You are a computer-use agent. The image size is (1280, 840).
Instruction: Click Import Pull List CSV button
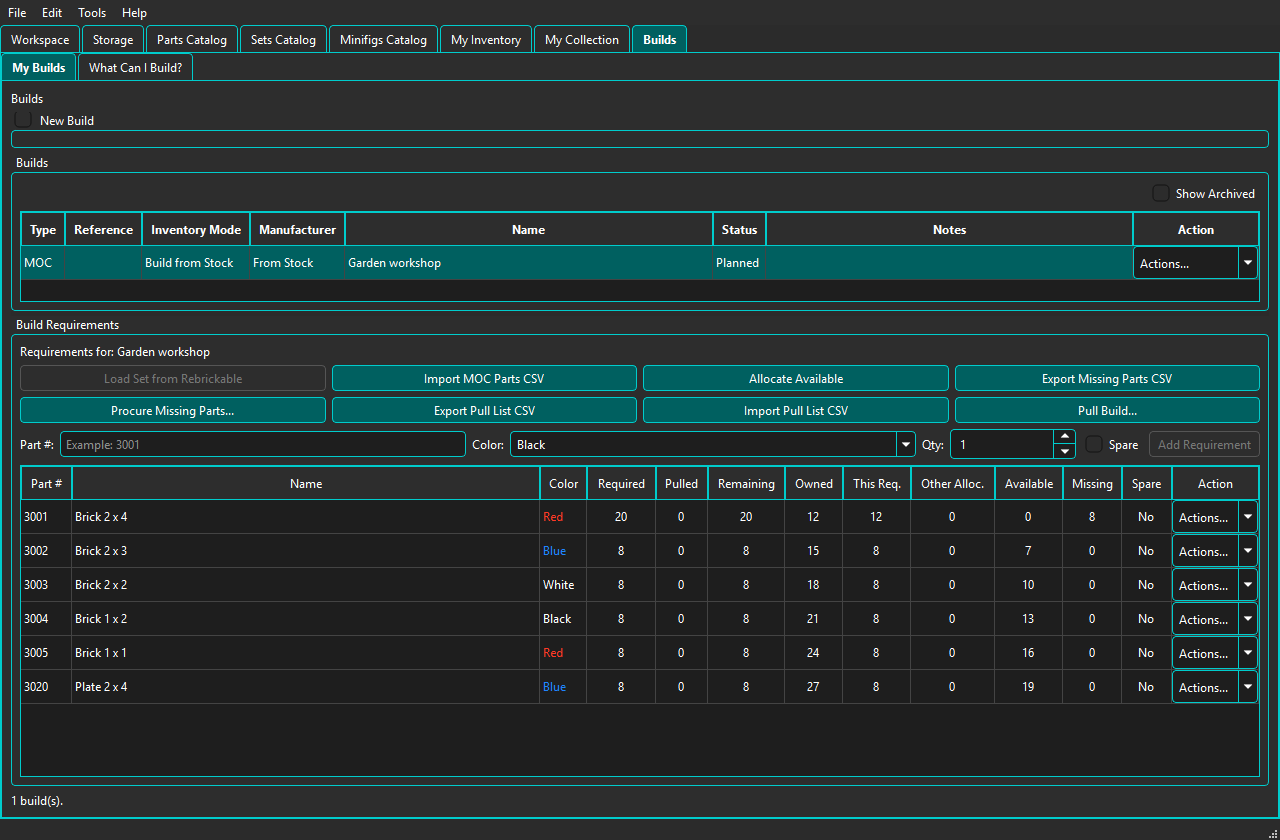[796, 411]
